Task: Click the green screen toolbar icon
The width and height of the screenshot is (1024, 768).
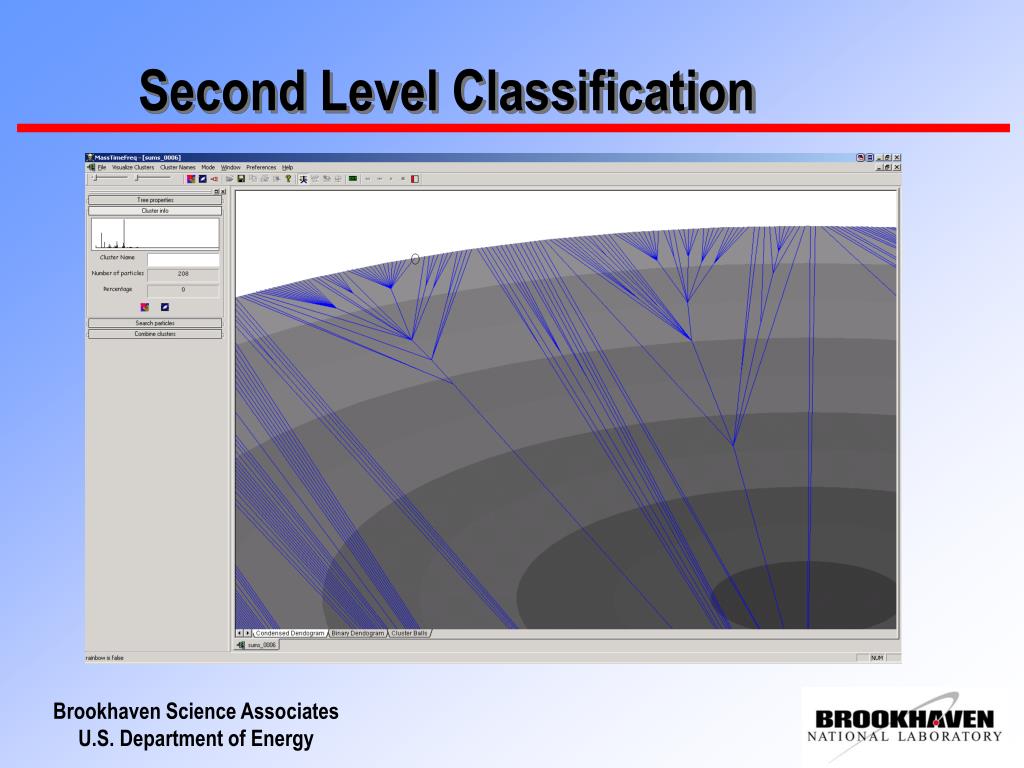Action: pos(353,178)
